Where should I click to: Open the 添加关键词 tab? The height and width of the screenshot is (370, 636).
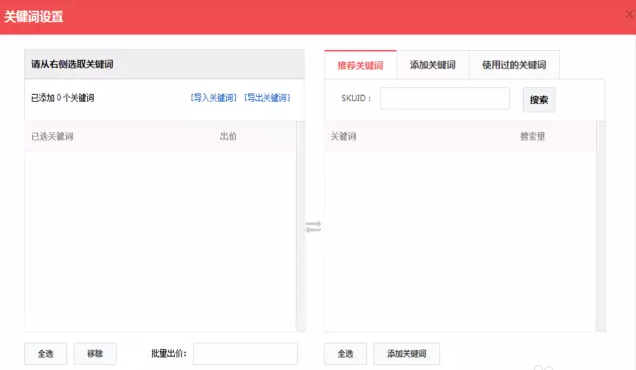(x=433, y=65)
